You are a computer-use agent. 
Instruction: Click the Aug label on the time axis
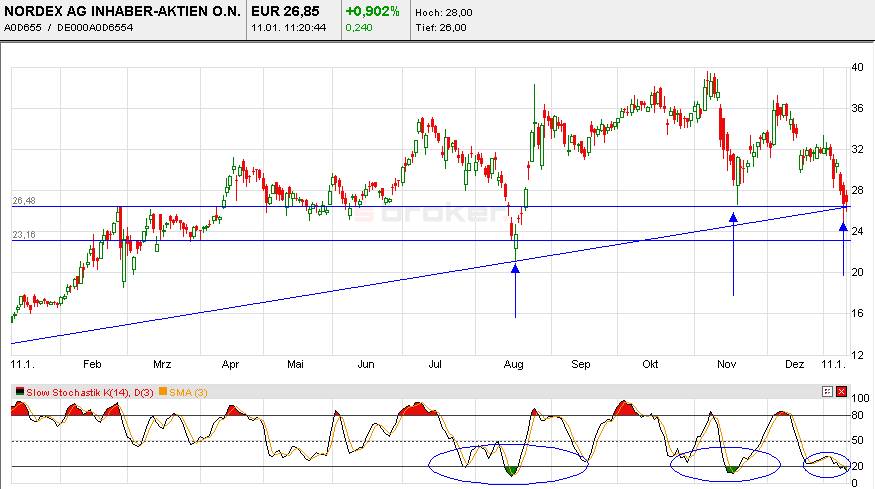tap(513, 364)
